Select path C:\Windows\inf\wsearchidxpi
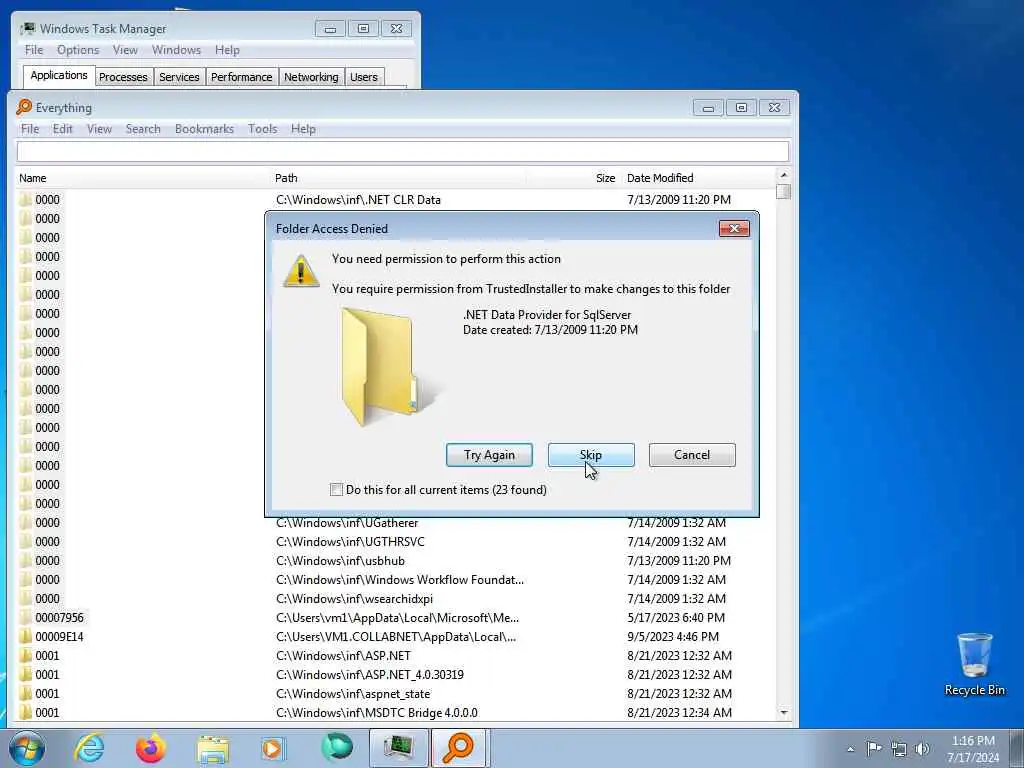 pos(354,598)
